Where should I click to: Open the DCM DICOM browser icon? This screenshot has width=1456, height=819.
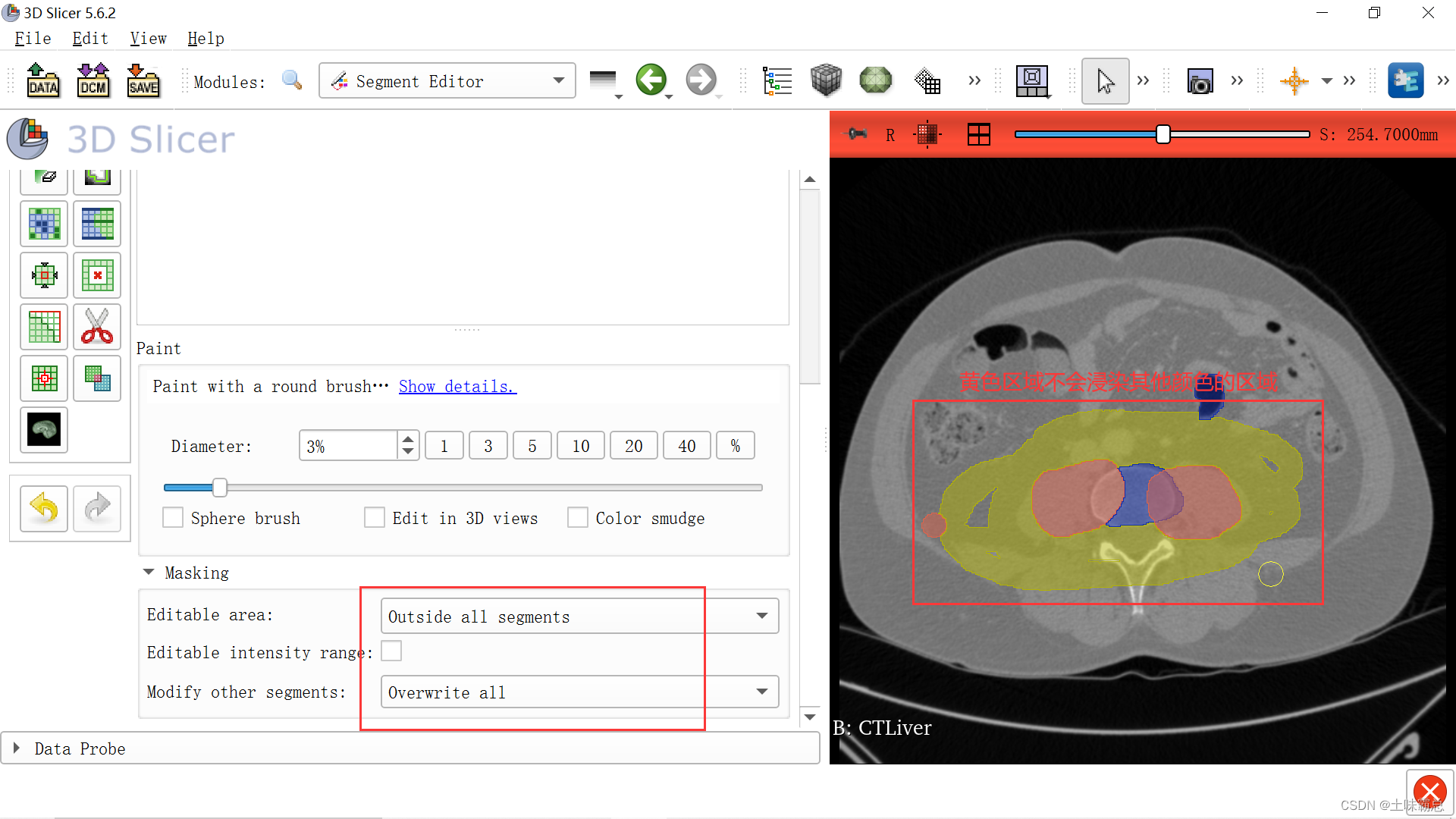93,80
